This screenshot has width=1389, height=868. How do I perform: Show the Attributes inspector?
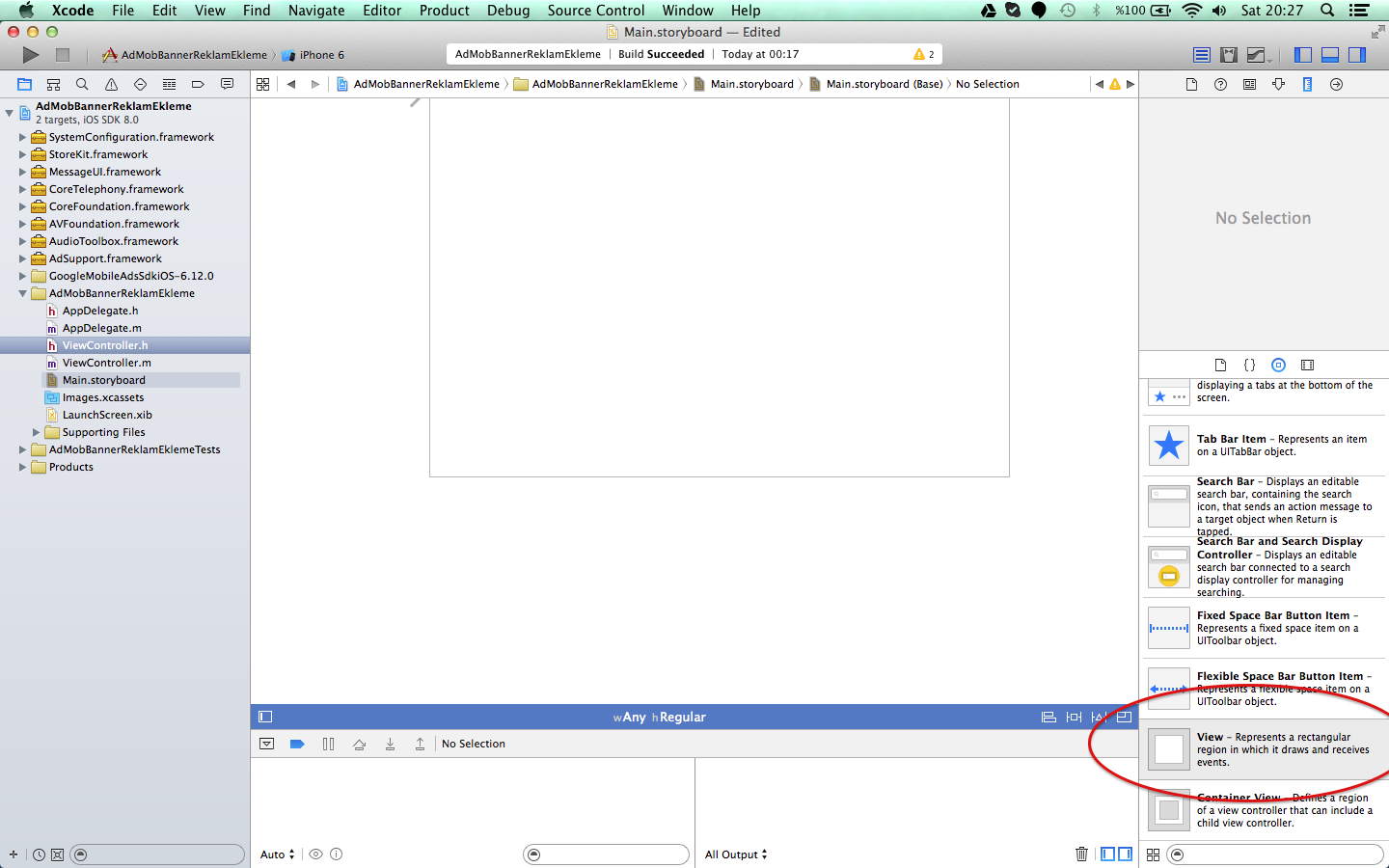point(1278,84)
